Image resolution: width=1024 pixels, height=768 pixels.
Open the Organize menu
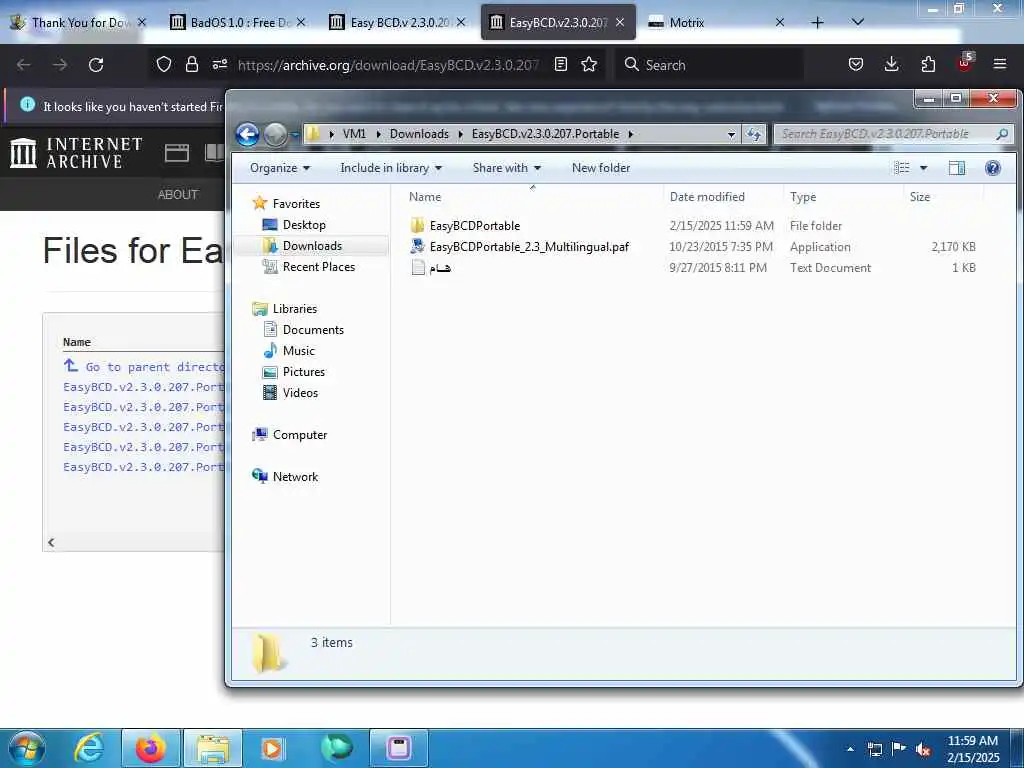pos(280,168)
